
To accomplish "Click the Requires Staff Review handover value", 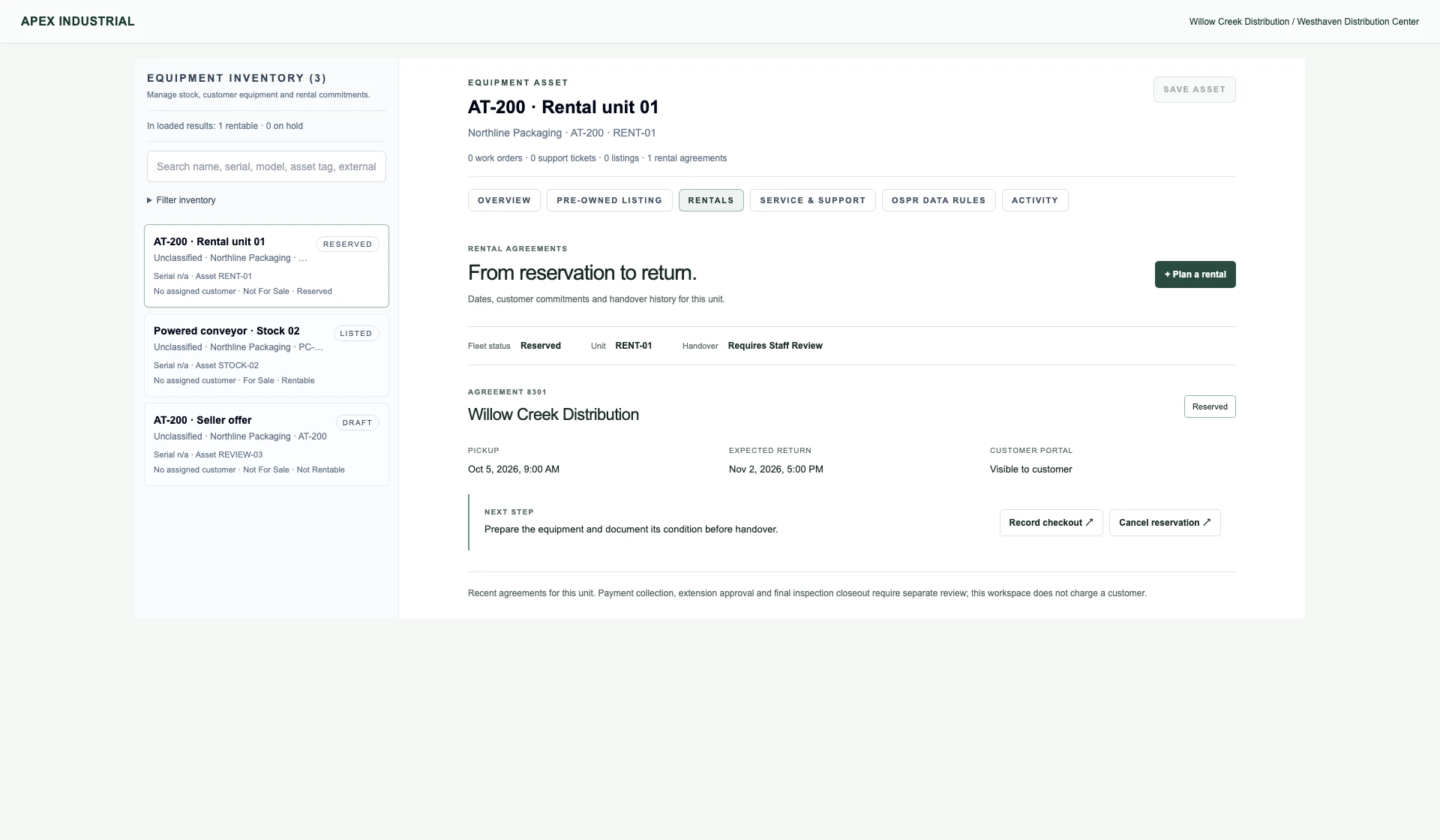I will [x=775, y=346].
